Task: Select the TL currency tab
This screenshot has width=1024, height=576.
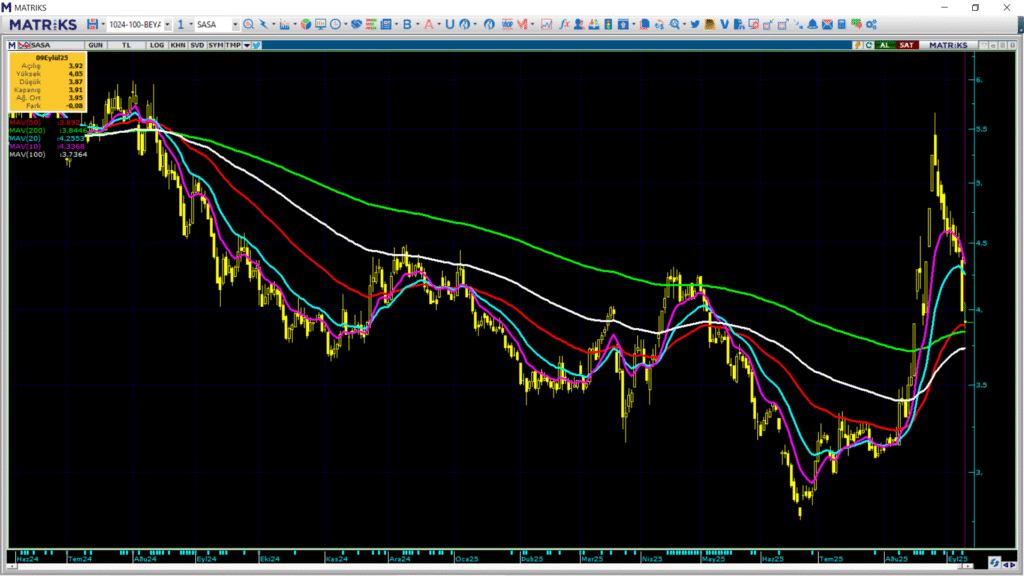Action: click(x=126, y=45)
